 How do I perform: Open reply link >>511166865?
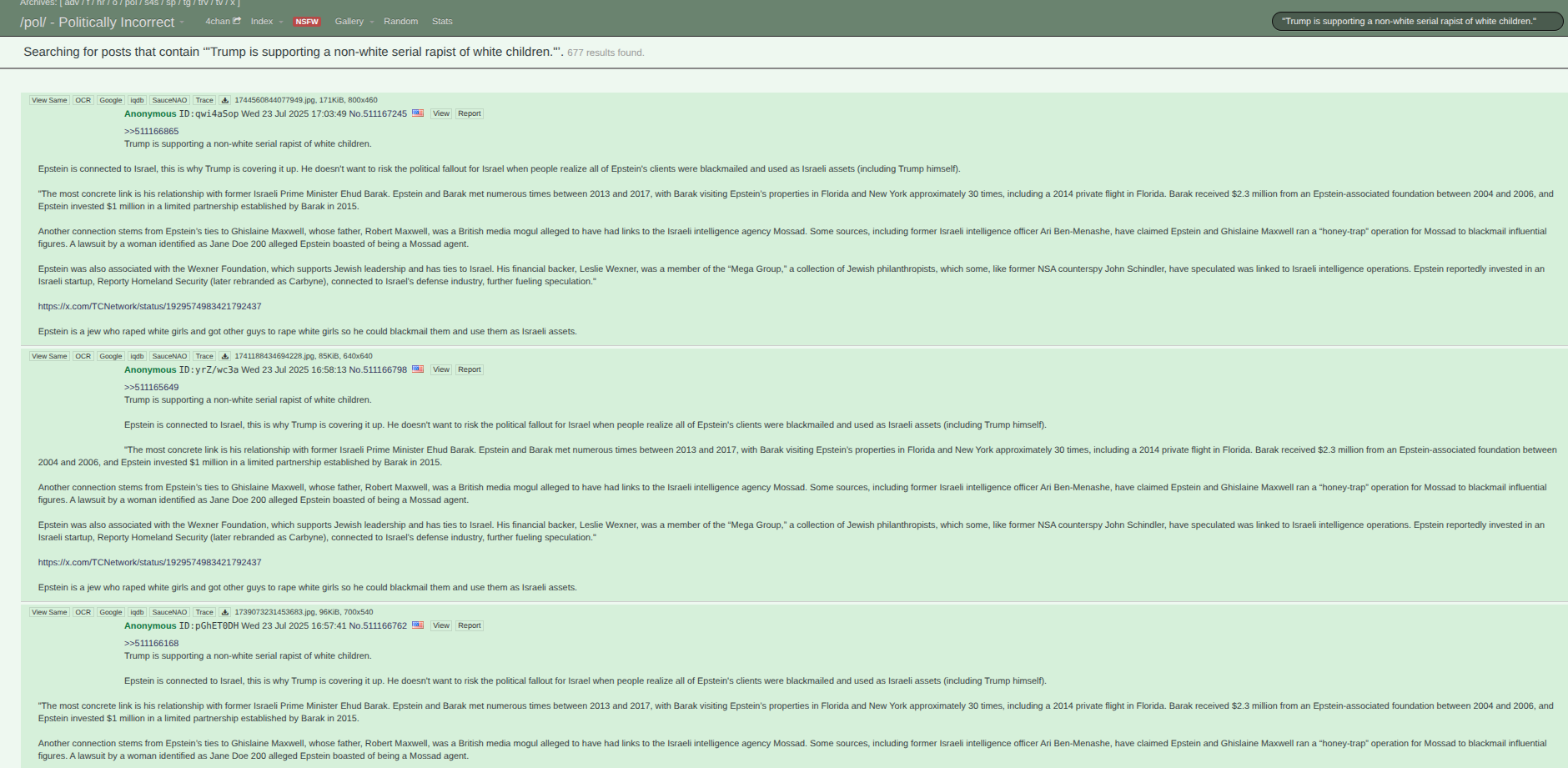tap(151, 131)
